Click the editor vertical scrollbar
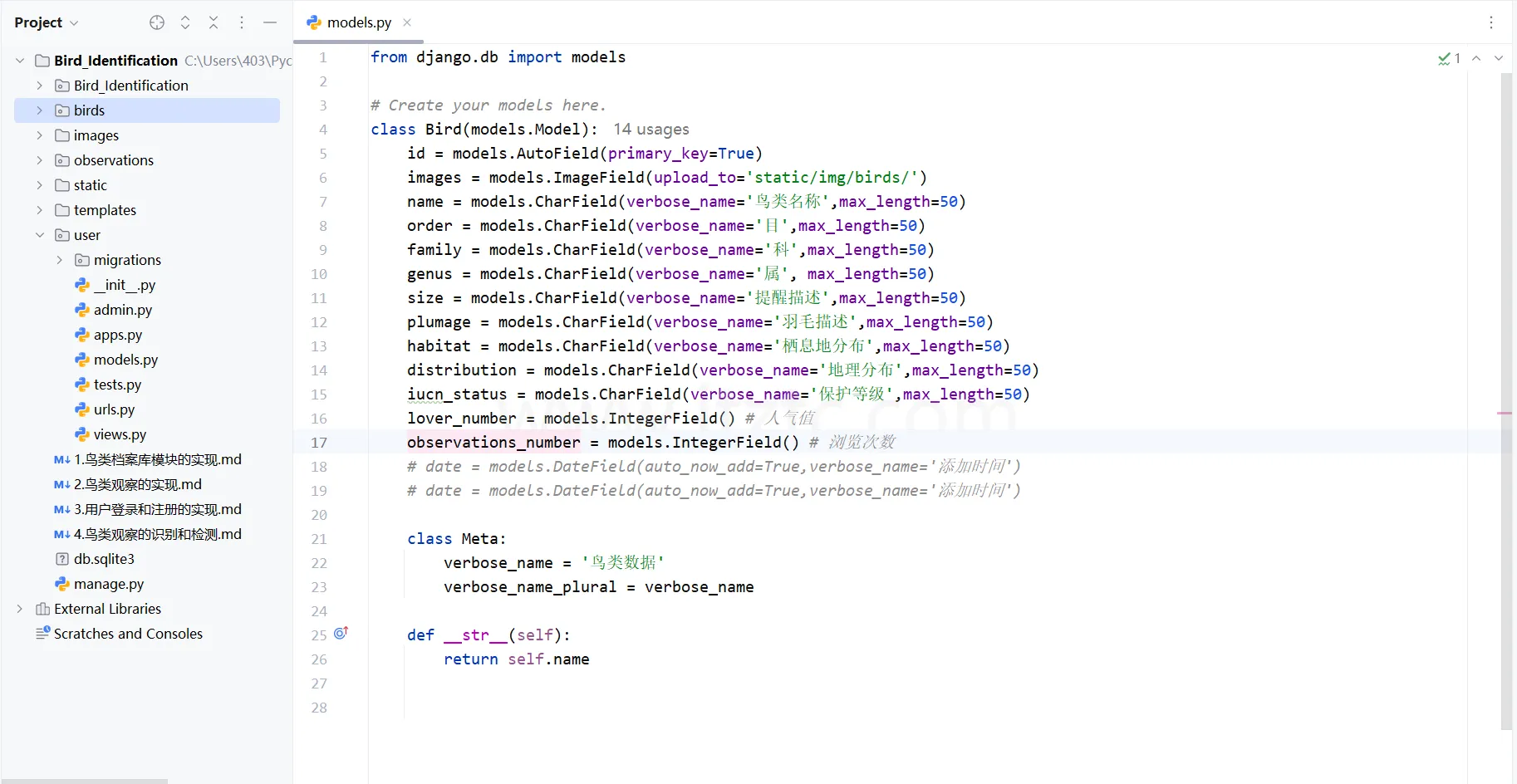 tap(1505, 399)
